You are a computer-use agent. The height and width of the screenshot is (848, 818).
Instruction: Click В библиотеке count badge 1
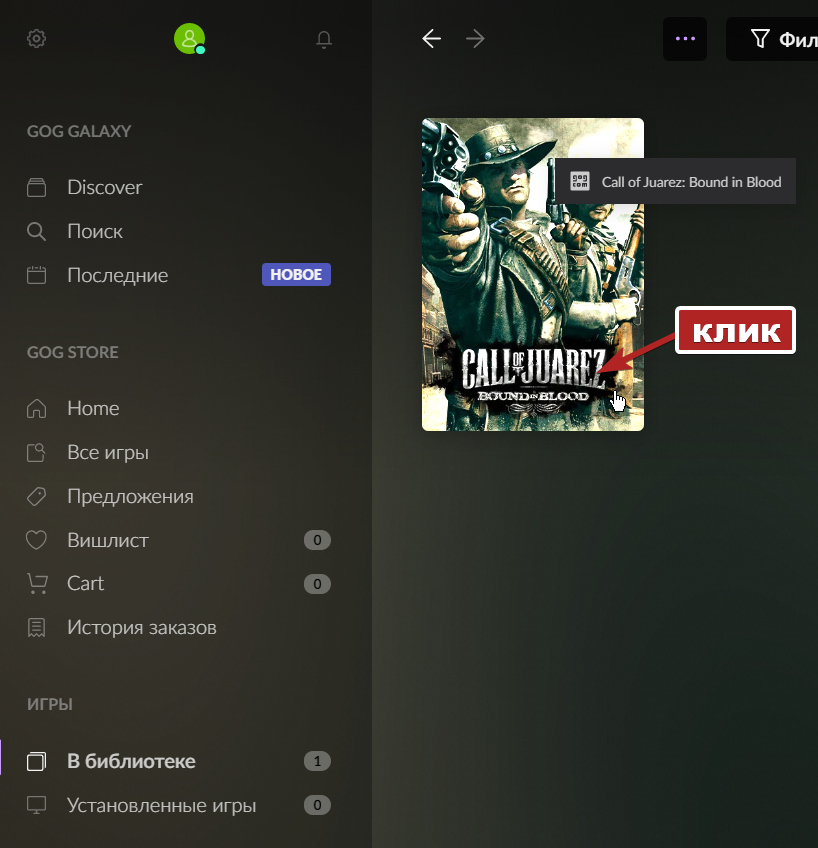pyautogui.click(x=317, y=761)
